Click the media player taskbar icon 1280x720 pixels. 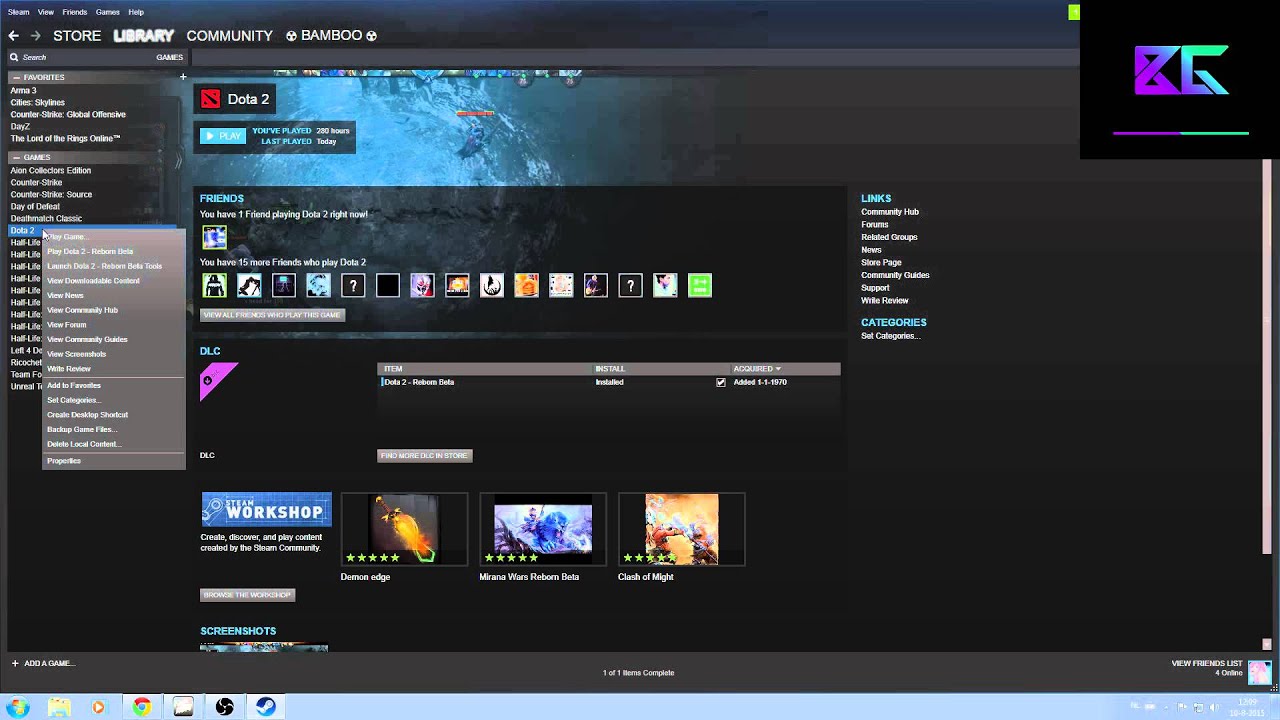(x=98, y=707)
